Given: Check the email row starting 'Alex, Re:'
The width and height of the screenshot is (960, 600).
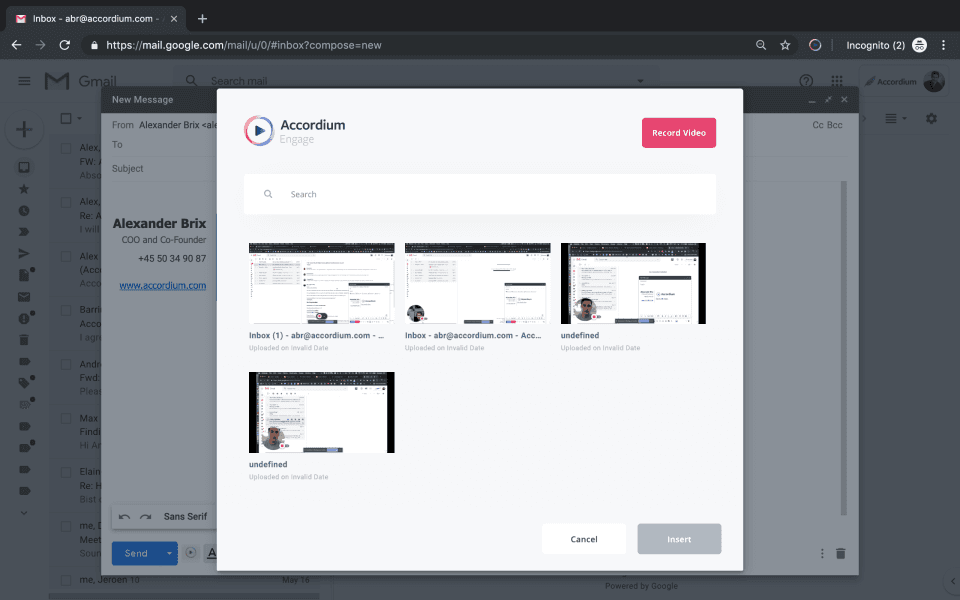Looking at the screenshot, I should coord(66,202).
